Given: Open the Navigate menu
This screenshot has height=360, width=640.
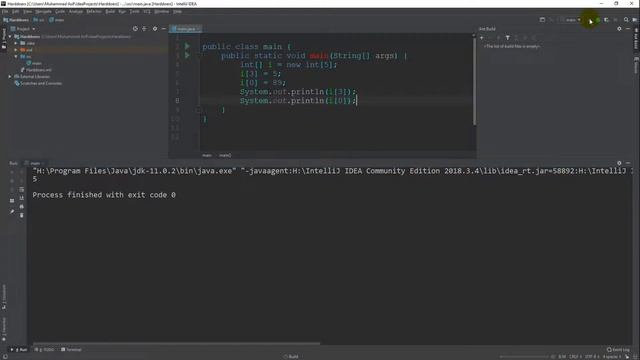Looking at the screenshot, I should [43, 11].
